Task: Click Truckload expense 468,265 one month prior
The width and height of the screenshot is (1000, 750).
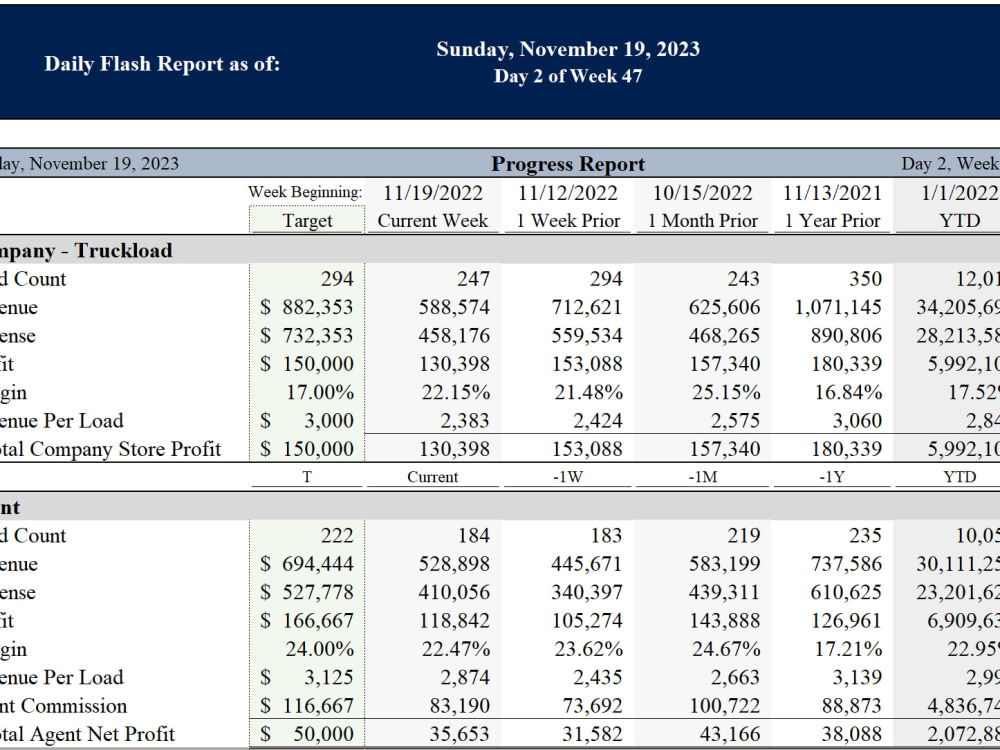Action: [724, 335]
